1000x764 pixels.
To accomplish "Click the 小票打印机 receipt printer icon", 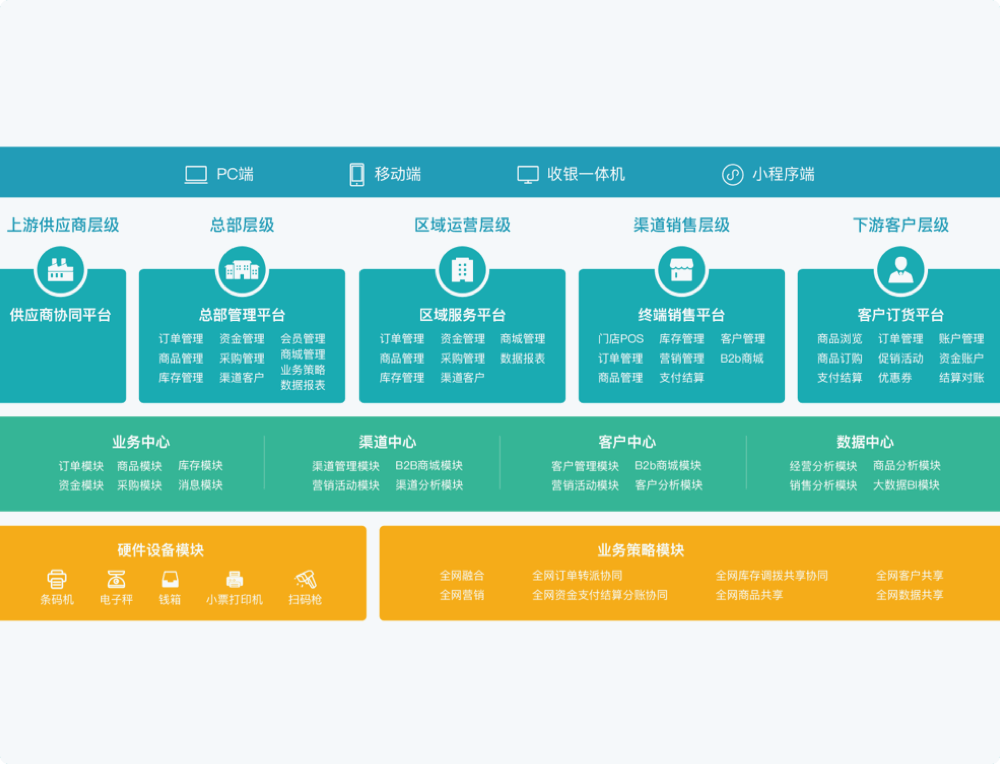I will click(235, 579).
